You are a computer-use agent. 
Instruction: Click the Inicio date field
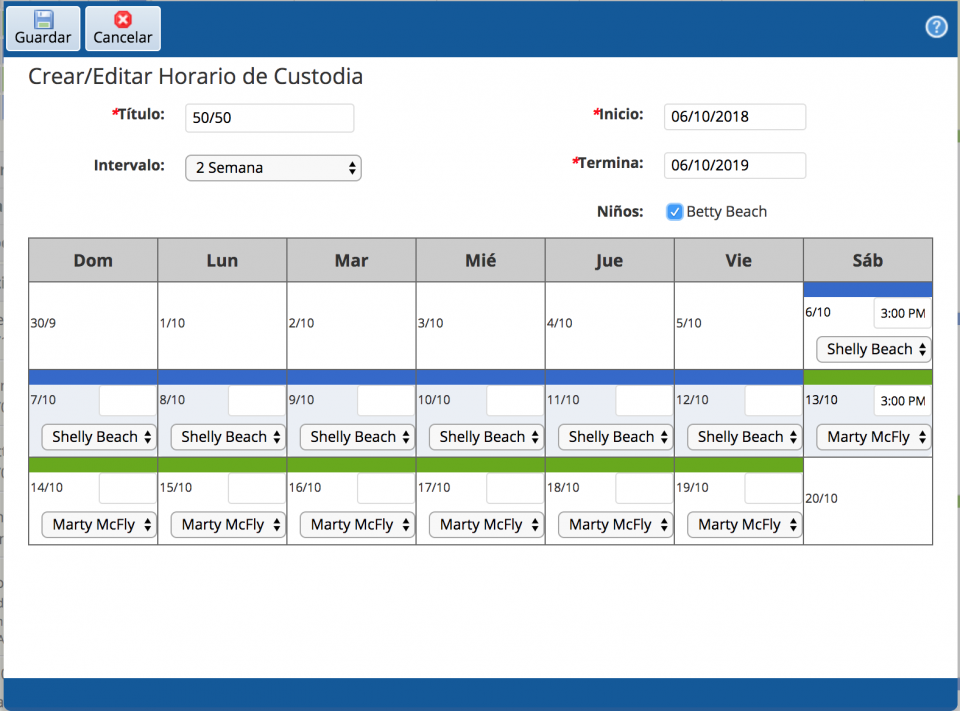point(735,116)
